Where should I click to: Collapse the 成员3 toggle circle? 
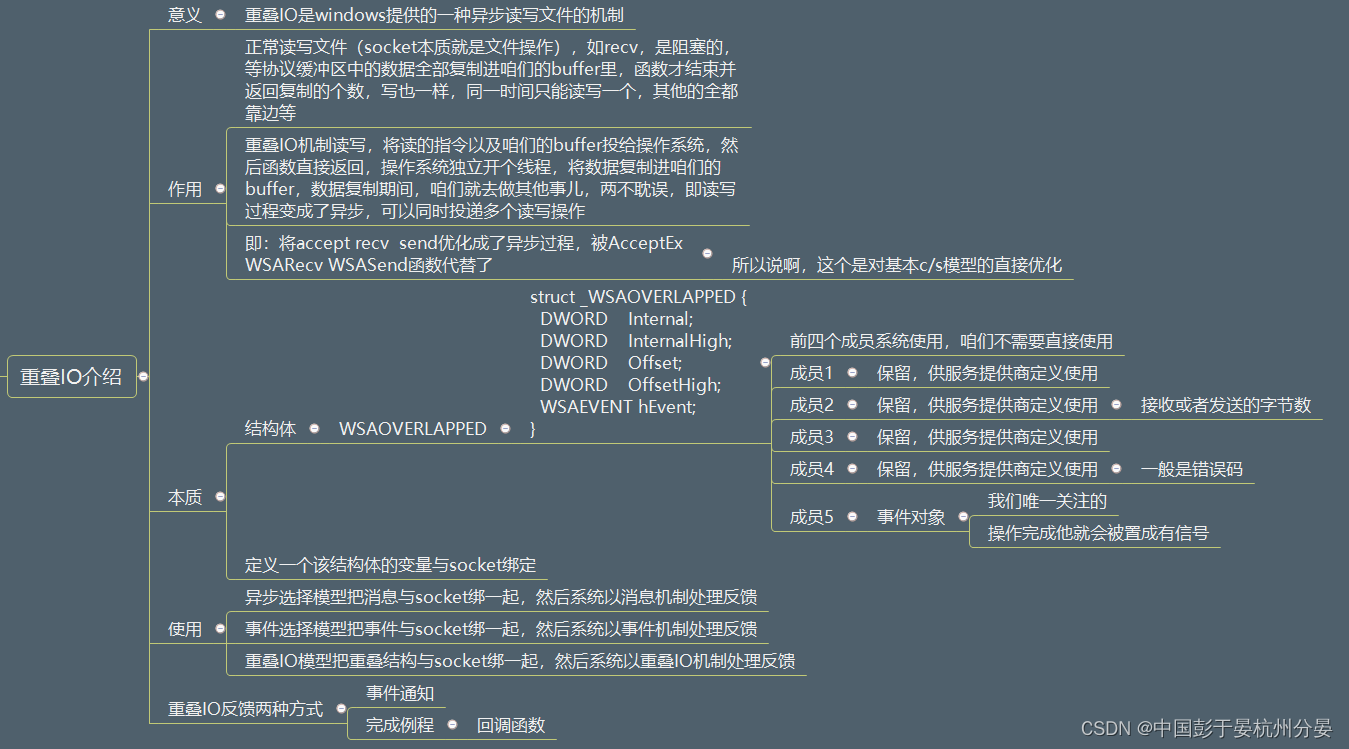coord(853,437)
